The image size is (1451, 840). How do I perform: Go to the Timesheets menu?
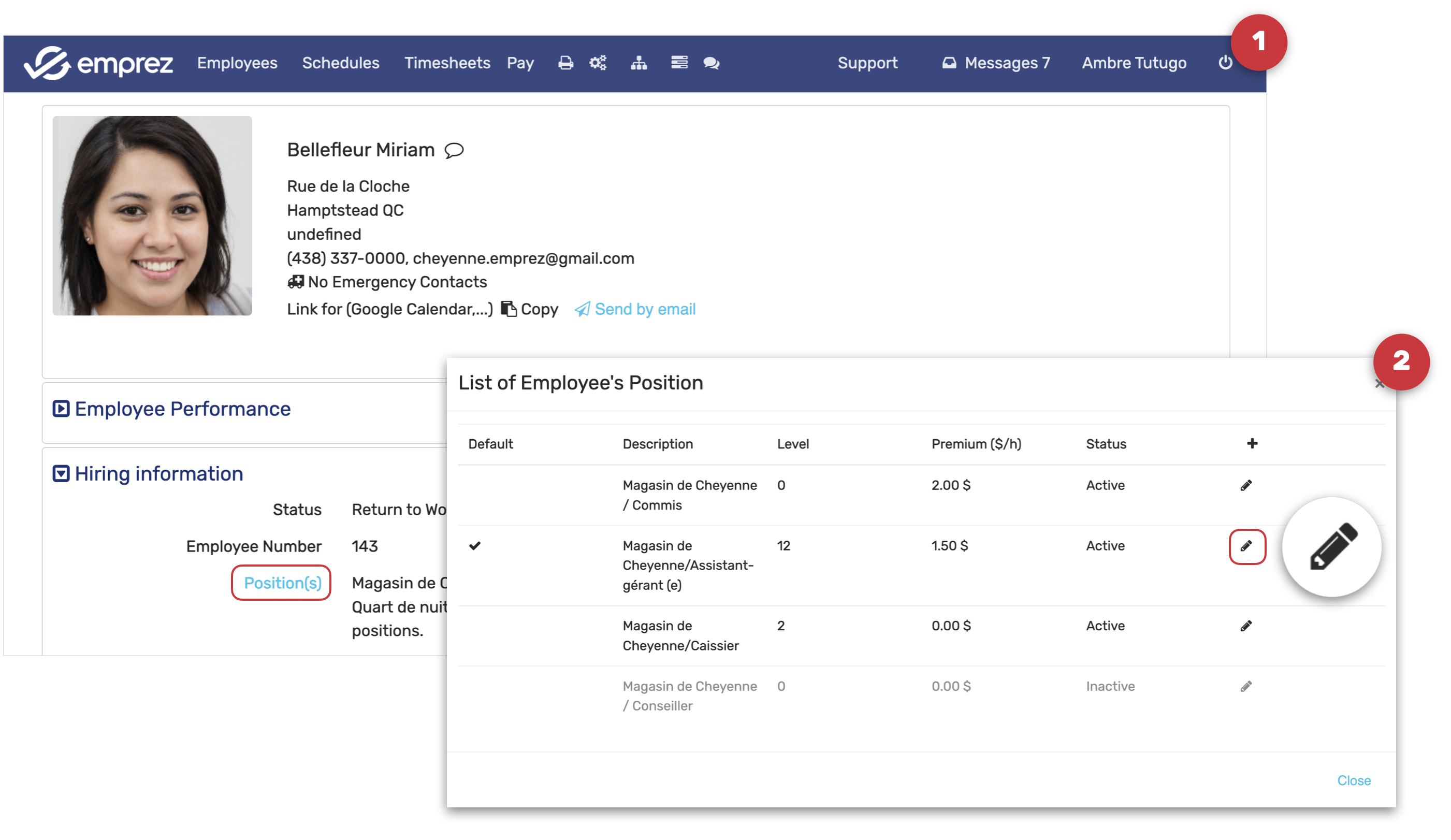(x=447, y=63)
